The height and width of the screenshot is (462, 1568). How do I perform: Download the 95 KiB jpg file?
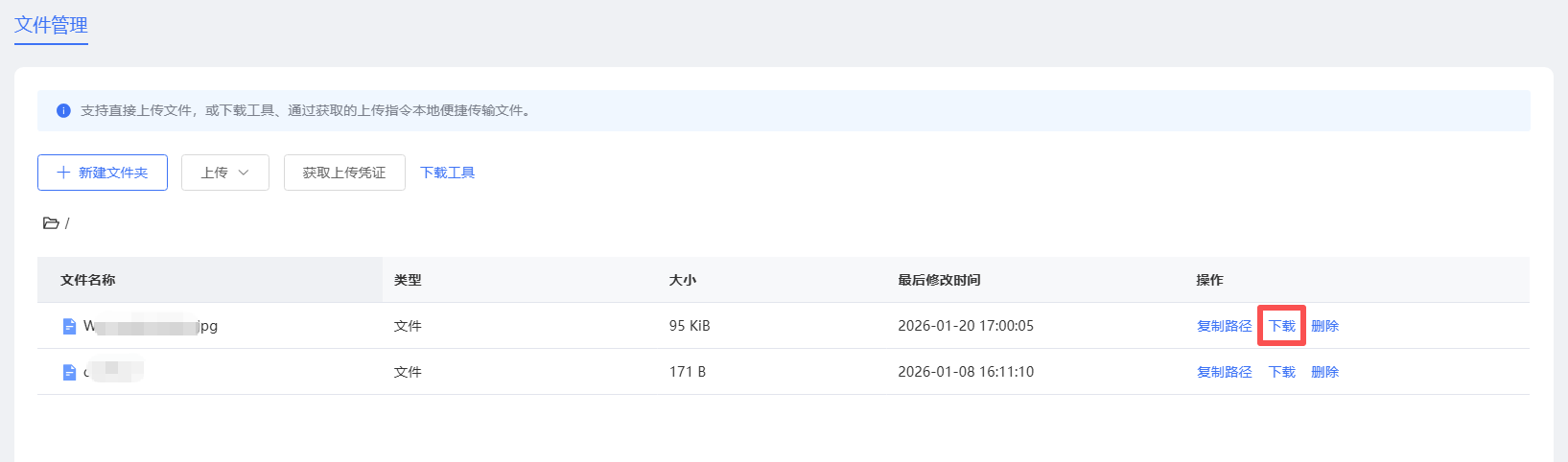pos(1281,326)
